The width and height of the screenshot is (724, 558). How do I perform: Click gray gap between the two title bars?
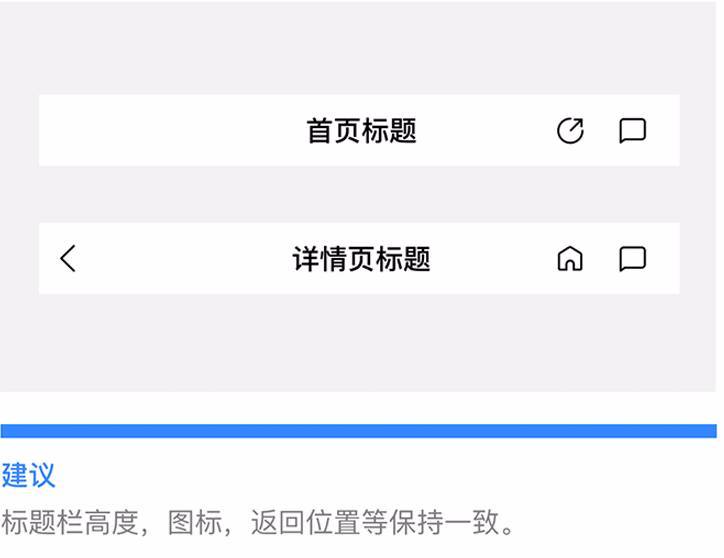(x=358, y=194)
